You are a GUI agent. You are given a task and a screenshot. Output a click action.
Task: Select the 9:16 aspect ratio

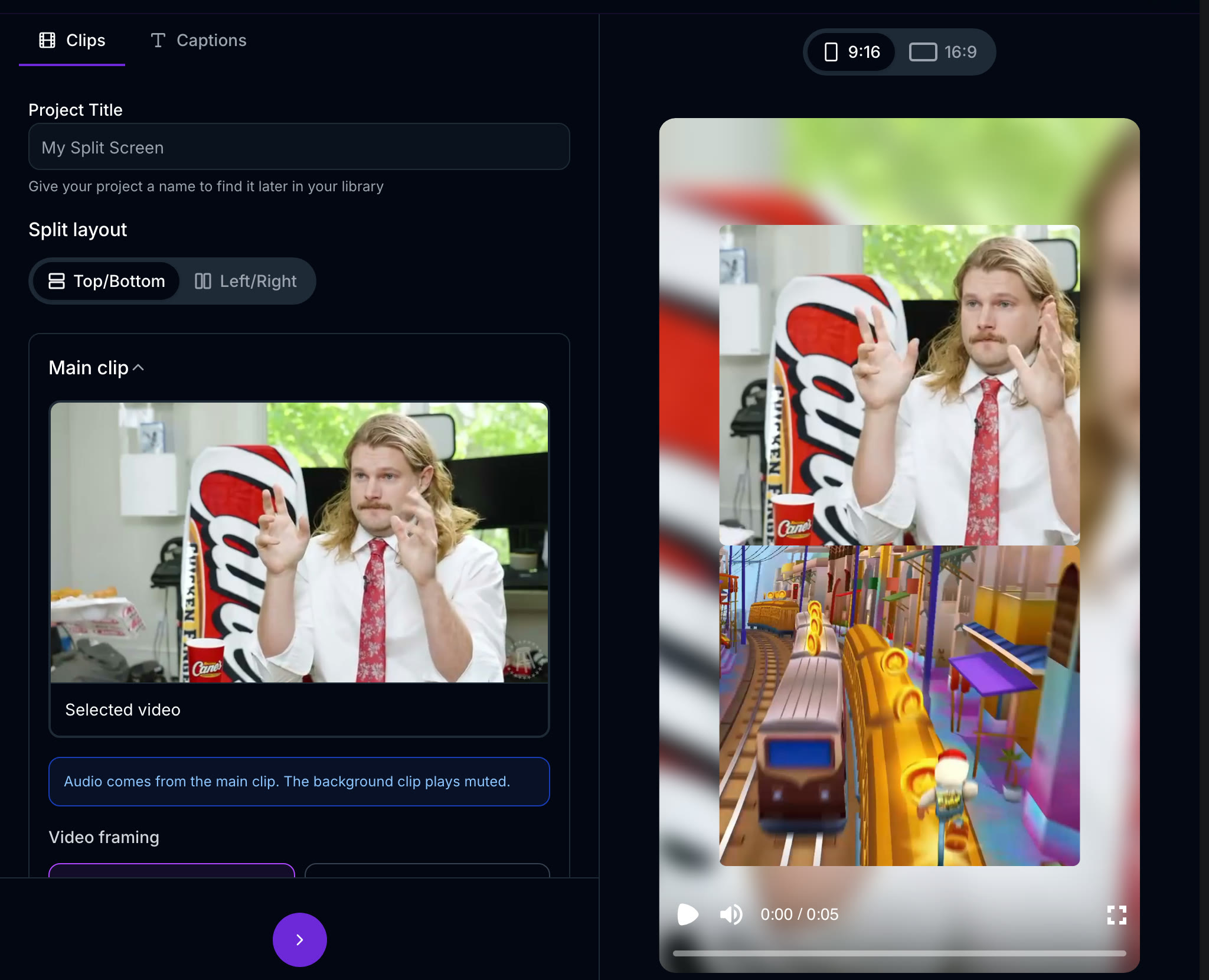(x=852, y=52)
